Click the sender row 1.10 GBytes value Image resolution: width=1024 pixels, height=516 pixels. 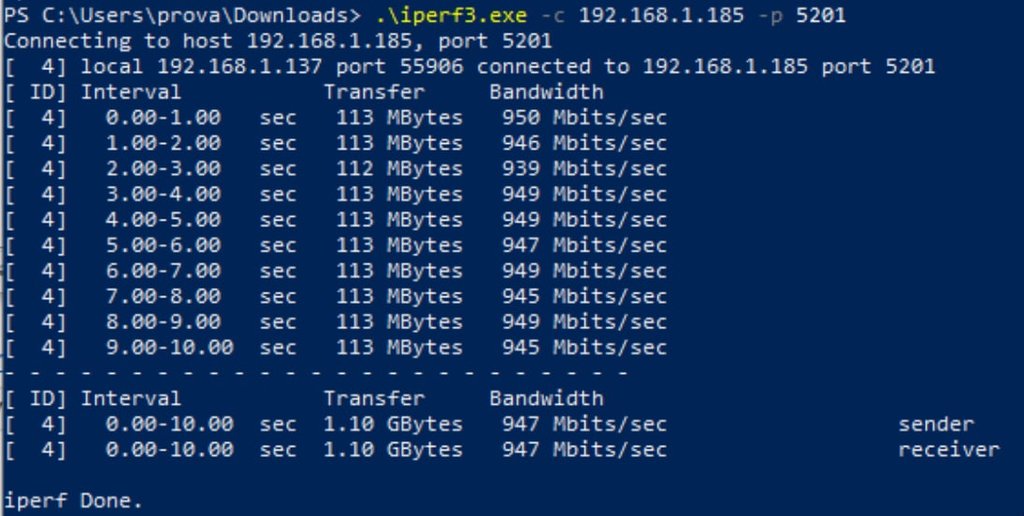[x=393, y=424]
